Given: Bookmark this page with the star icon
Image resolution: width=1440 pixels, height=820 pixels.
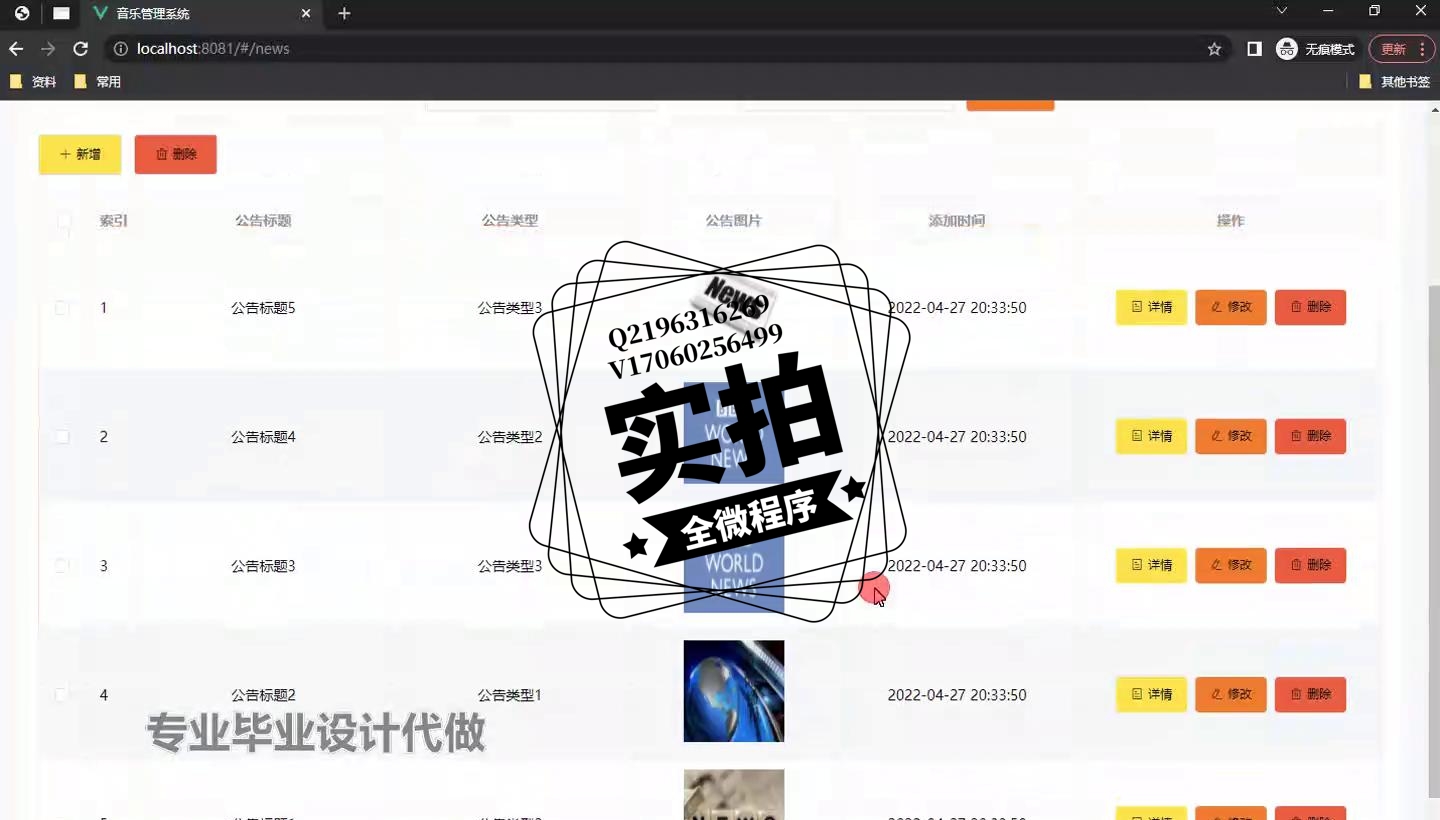Looking at the screenshot, I should [x=1214, y=49].
